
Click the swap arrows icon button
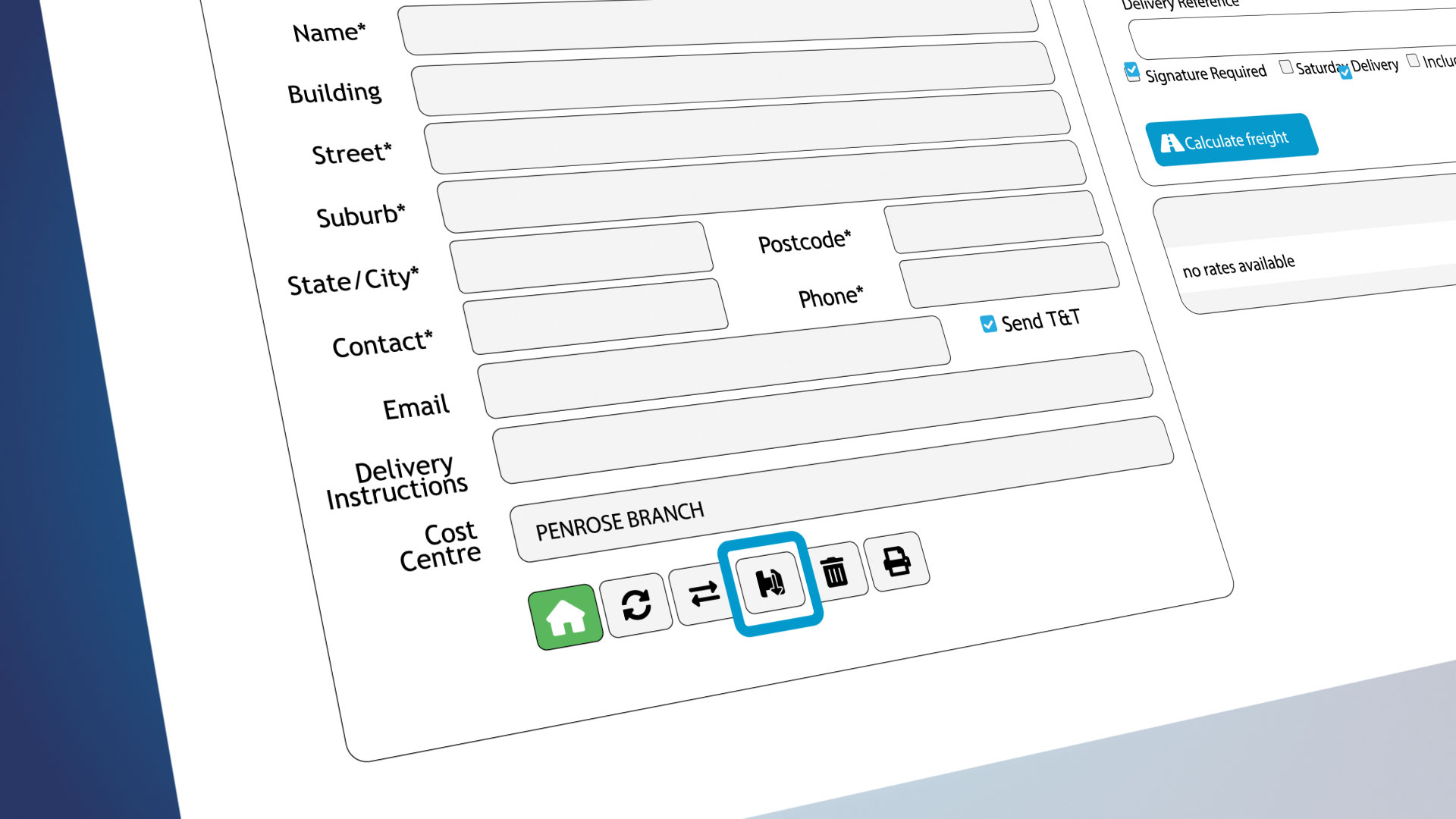(x=703, y=593)
